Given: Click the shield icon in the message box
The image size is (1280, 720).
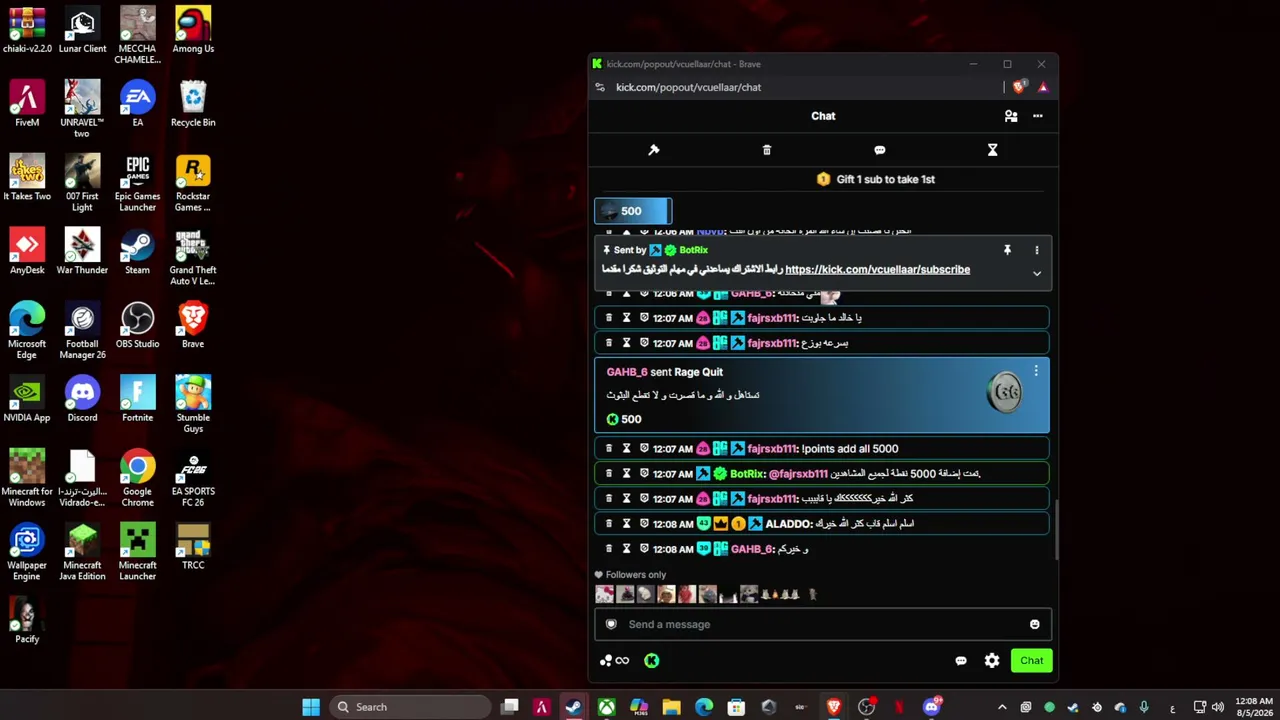Looking at the screenshot, I should pos(611,624).
